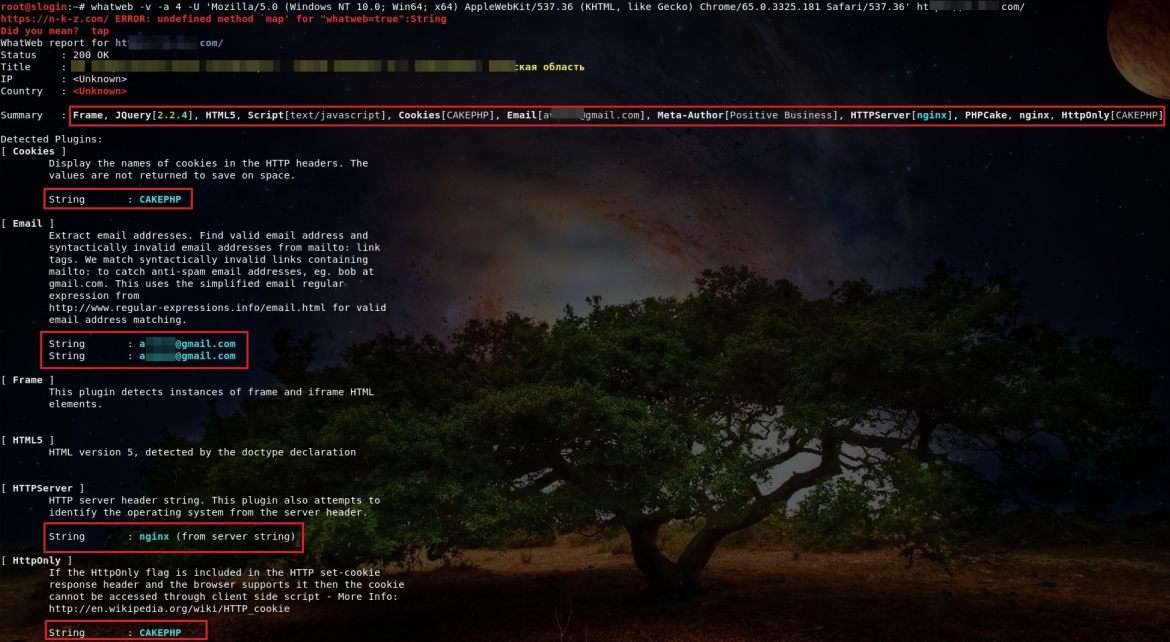This screenshot has width=1170, height=642.
Task: Click the 'WhatWeb report for' line
Action: tap(112, 43)
